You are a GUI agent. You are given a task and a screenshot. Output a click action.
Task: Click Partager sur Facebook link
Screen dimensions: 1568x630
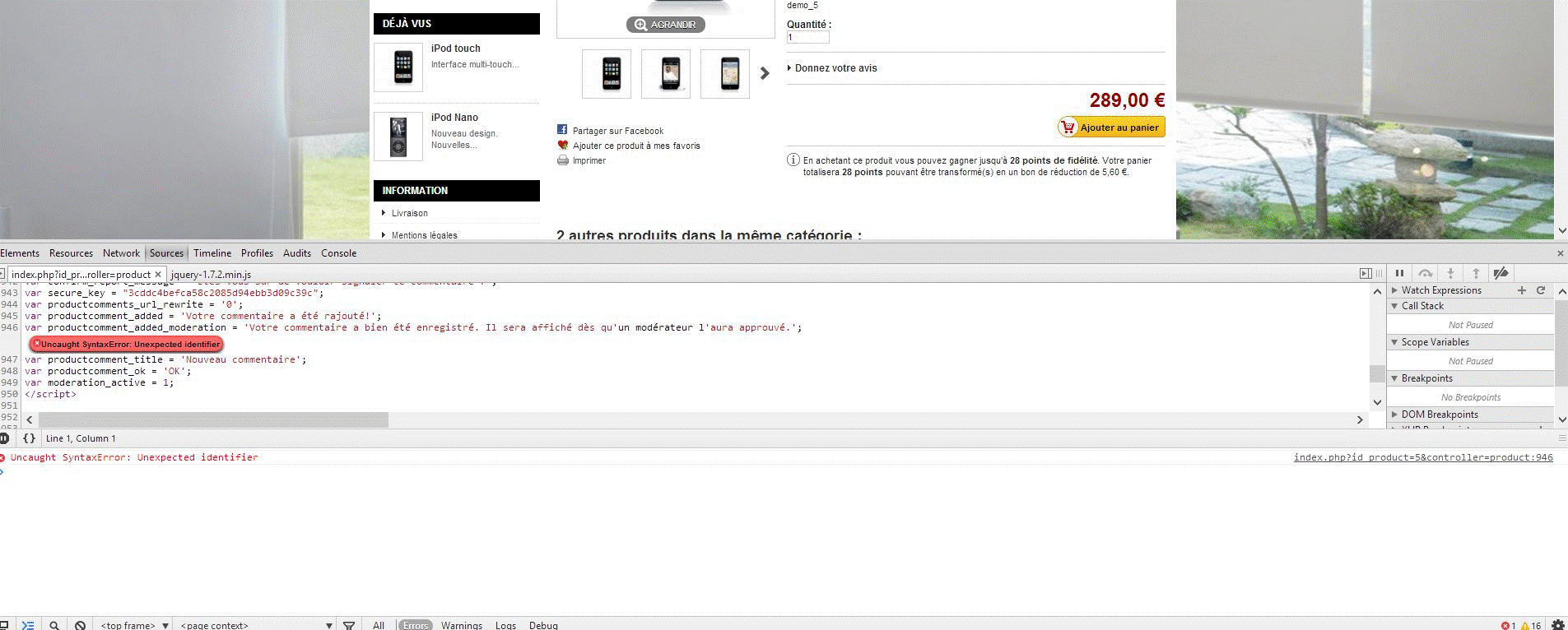click(x=618, y=131)
